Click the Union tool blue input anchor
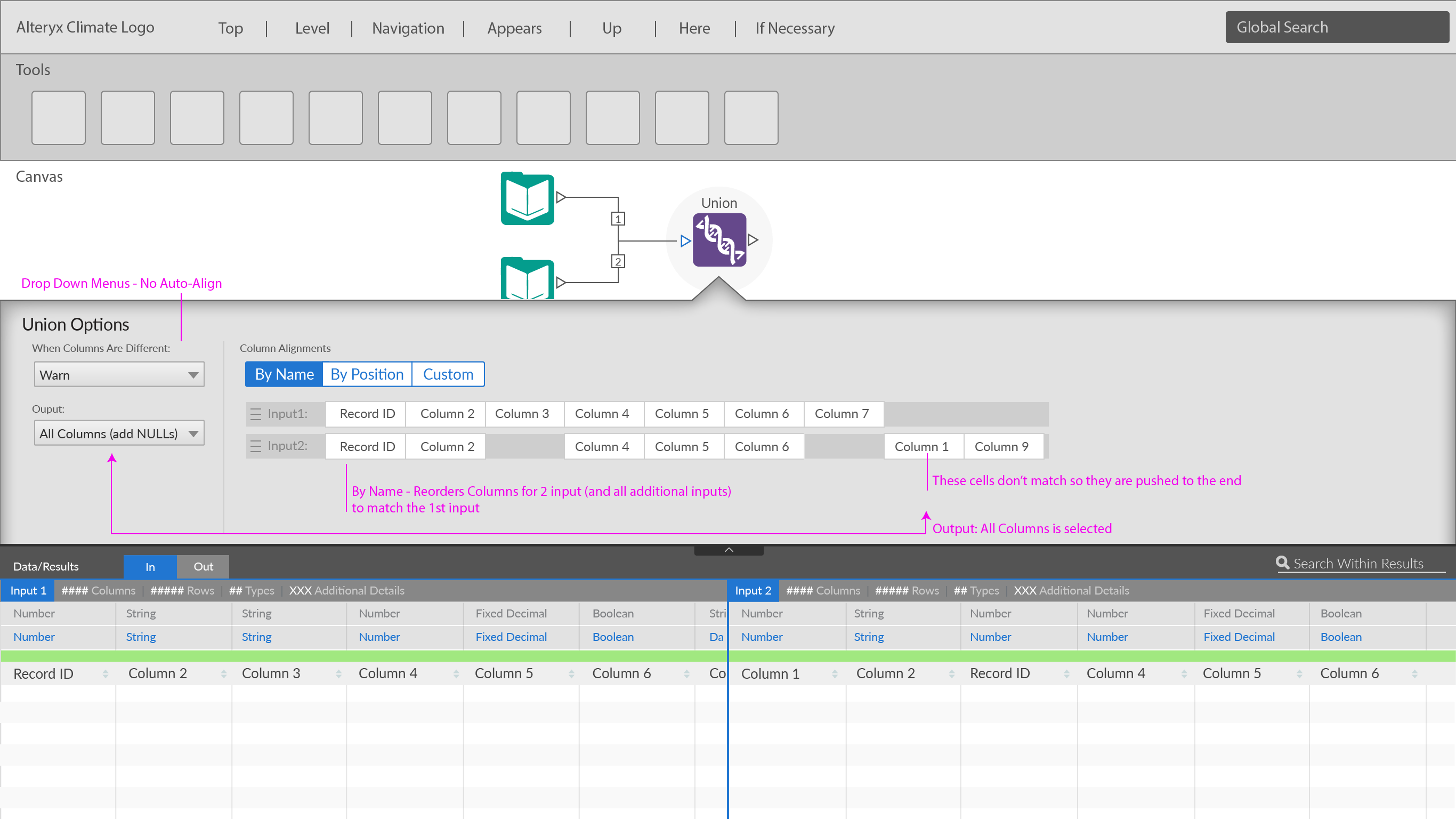The image size is (1456, 819). click(685, 241)
